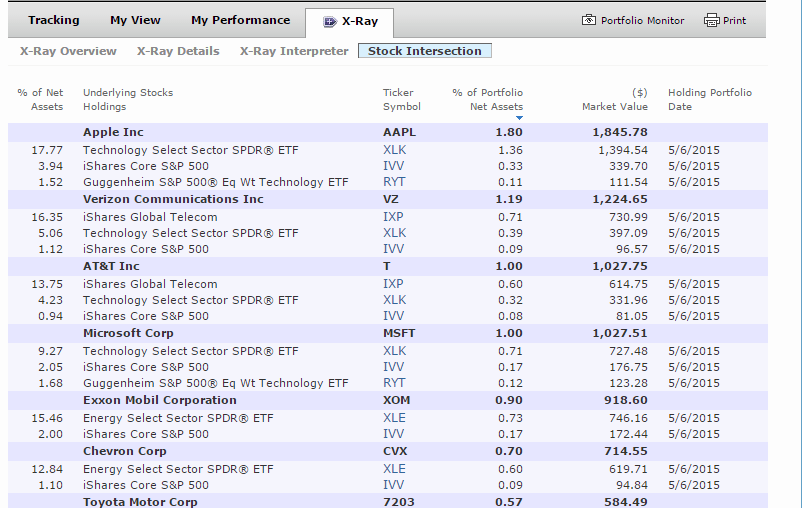The height and width of the screenshot is (508, 802).
Task: Click IXP ticker under Verizon Communications
Action: [x=393, y=217]
